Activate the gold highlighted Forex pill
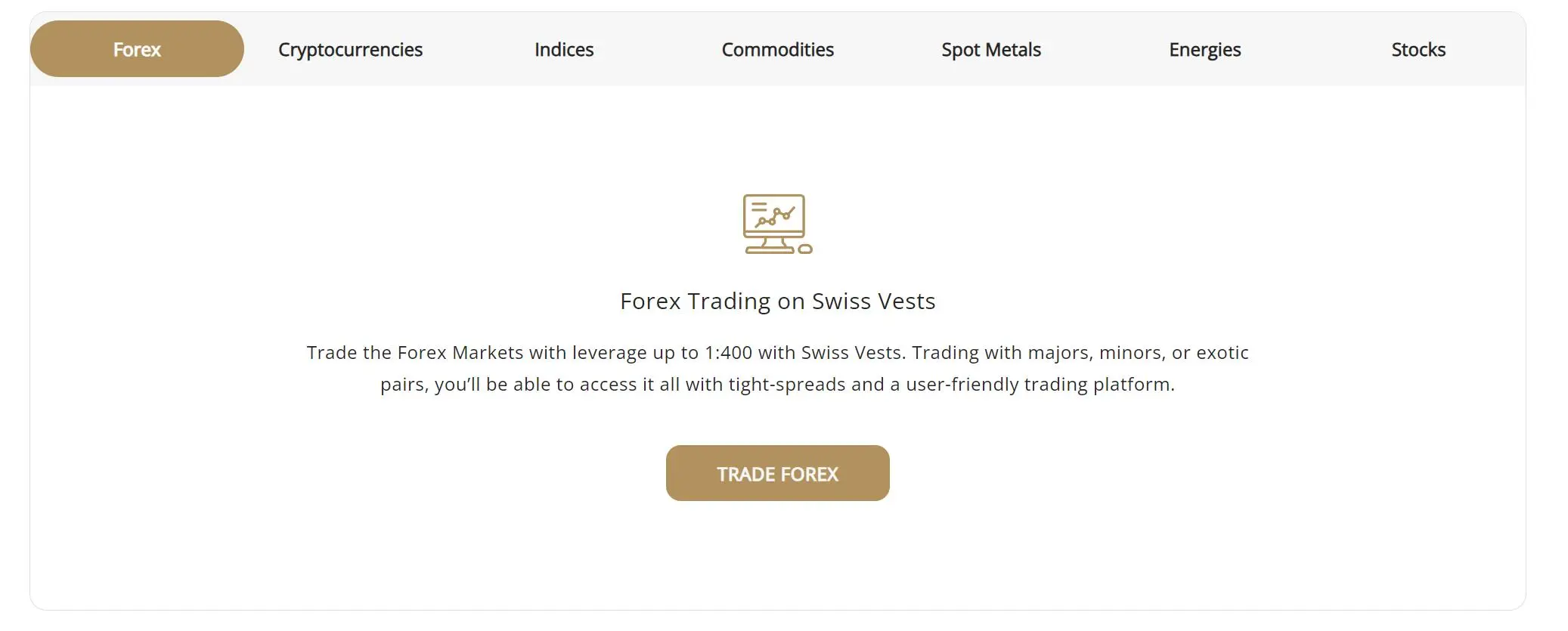The width and height of the screenshot is (1568, 631). coord(137,49)
